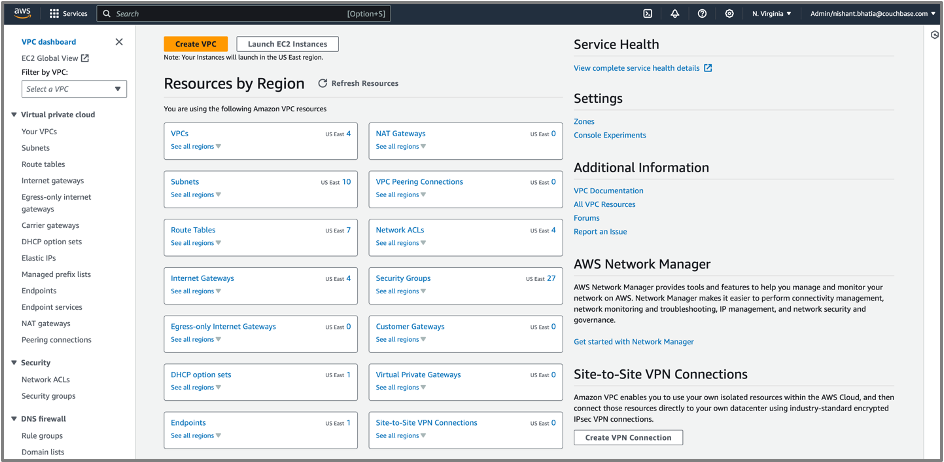Open Route tables in sidebar
The image size is (944, 462).
(x=43, y=164)
